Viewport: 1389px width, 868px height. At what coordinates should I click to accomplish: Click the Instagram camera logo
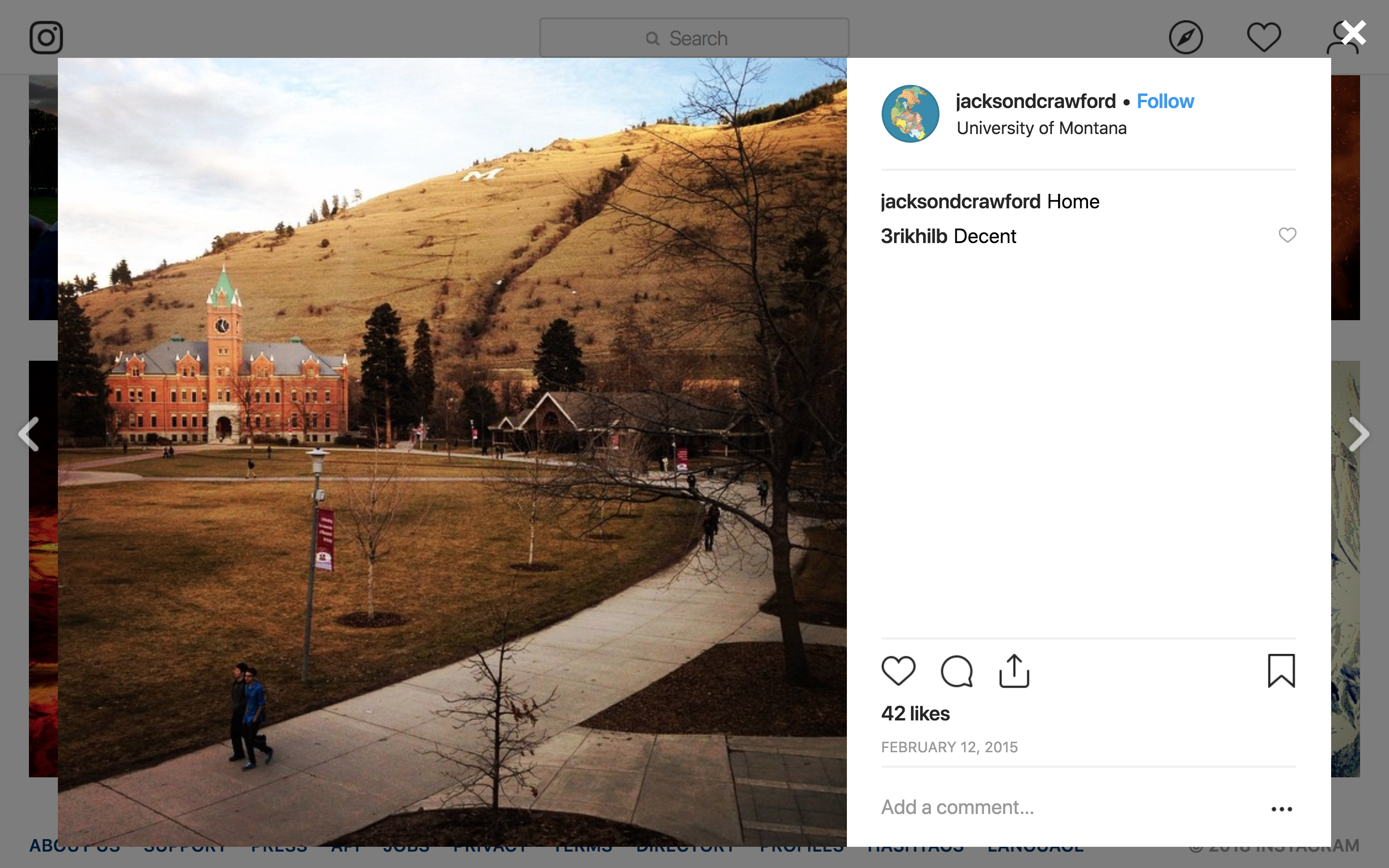[x=46, y=38]
